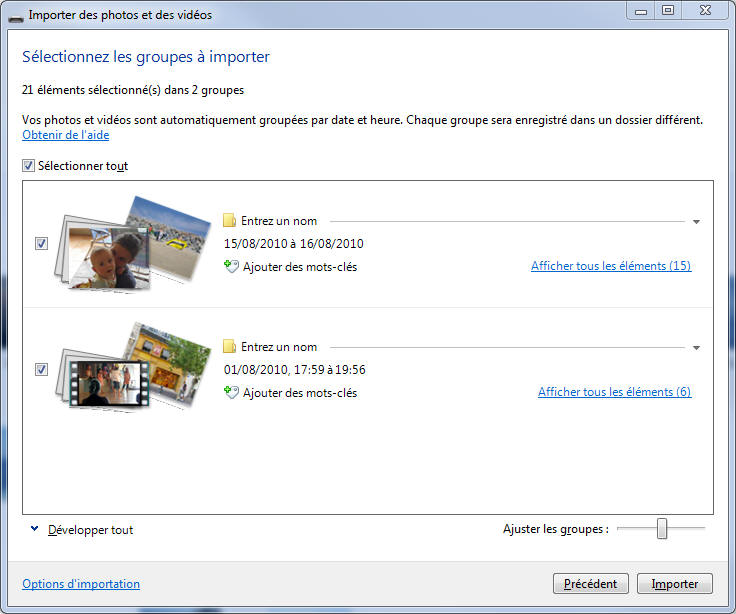Click Entrez un nom field of the second group
This screenshot has width=736, height=614.
pos(279,347)
